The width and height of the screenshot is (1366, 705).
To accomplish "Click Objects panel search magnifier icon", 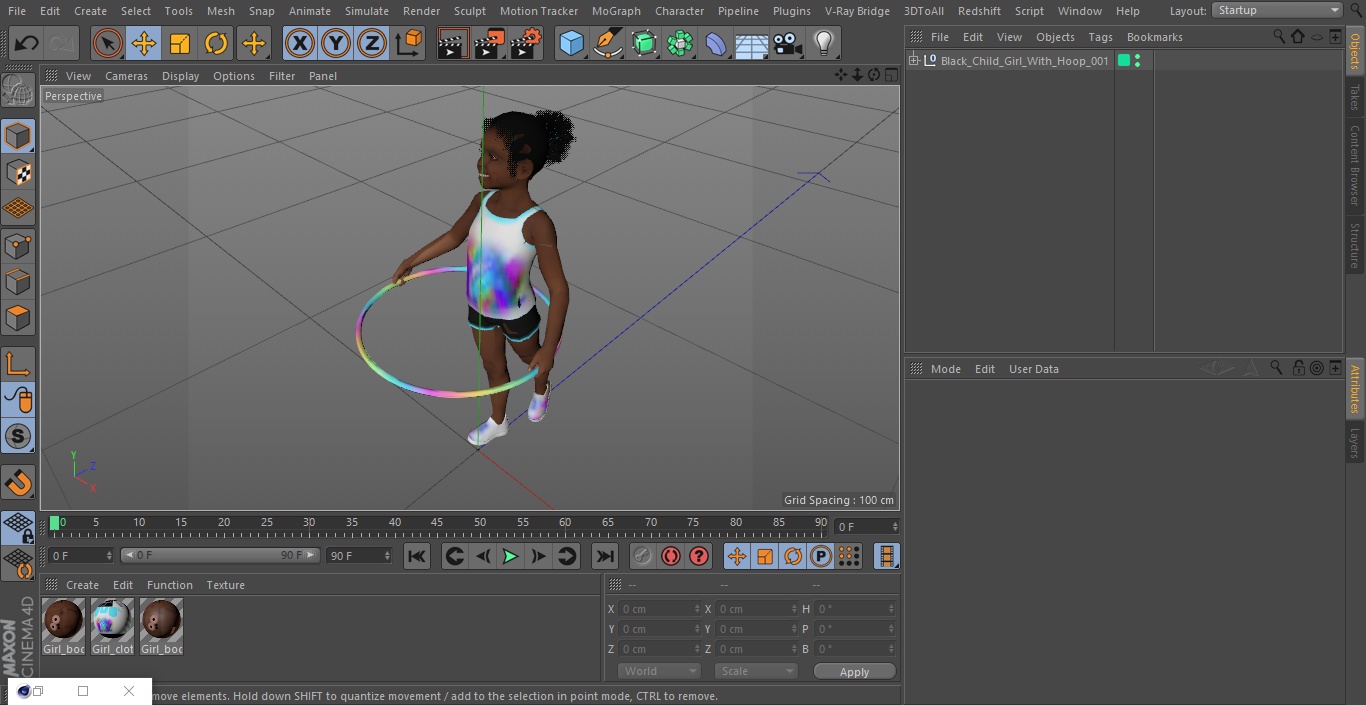I will coord(1279,36).
